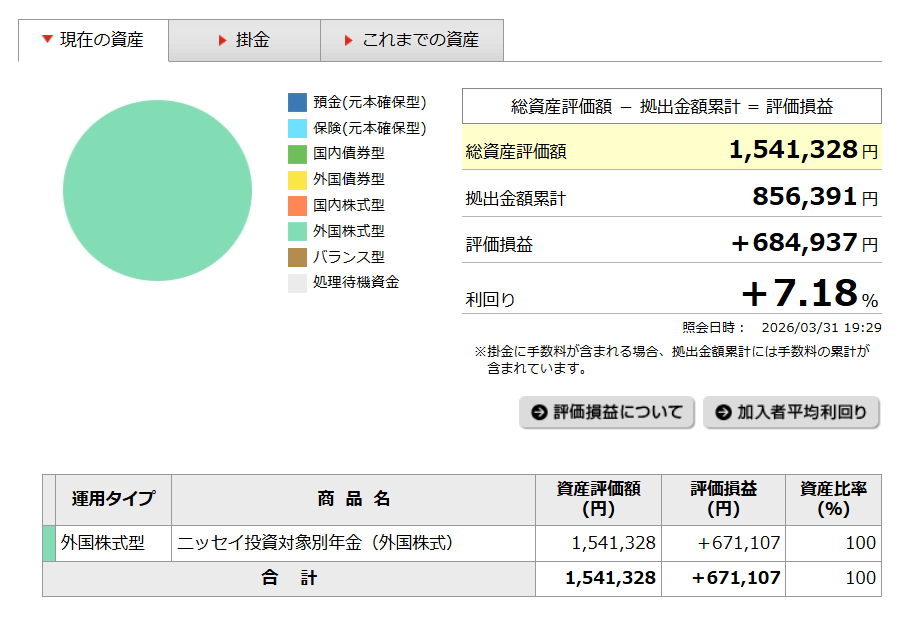
Task: Open the これまでの資産 tab
Action: tap(411, 41)
